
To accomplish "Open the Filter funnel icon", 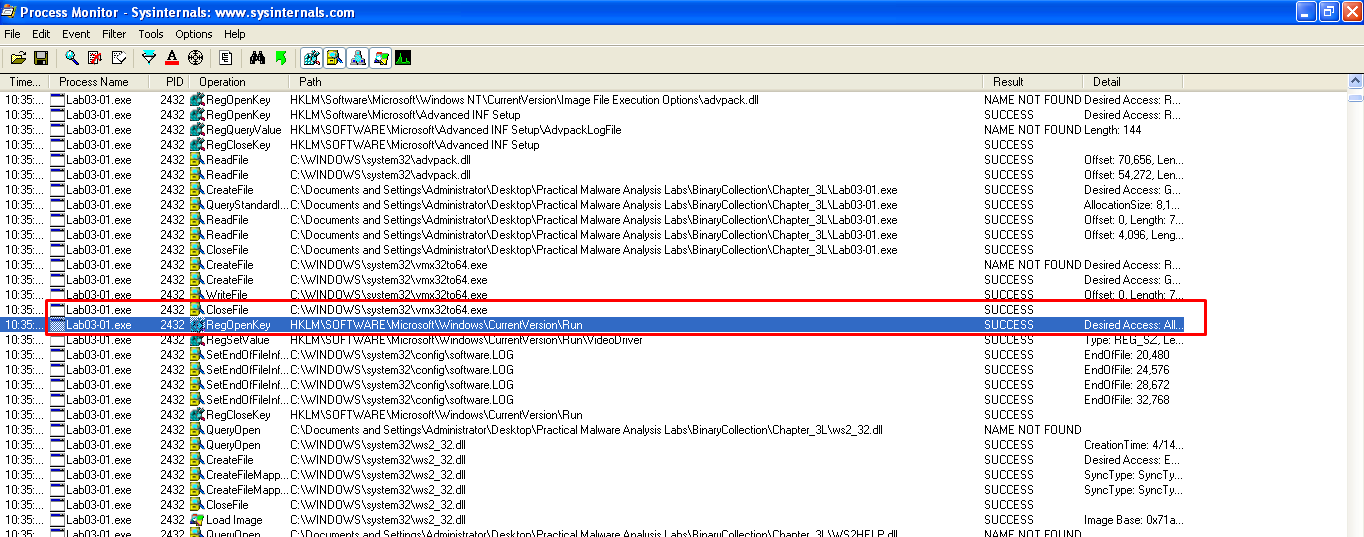I will 149,58.
